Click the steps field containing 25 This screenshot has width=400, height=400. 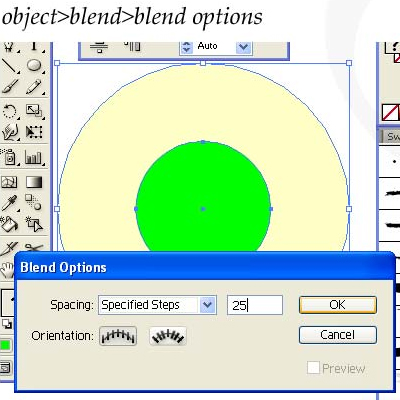tap(255, 305)
